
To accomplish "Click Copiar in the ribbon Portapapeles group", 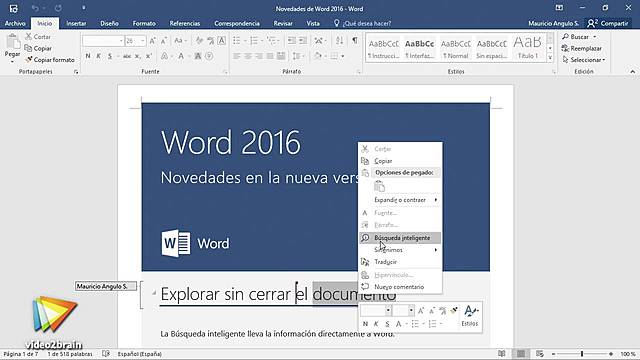I will 38,48.
